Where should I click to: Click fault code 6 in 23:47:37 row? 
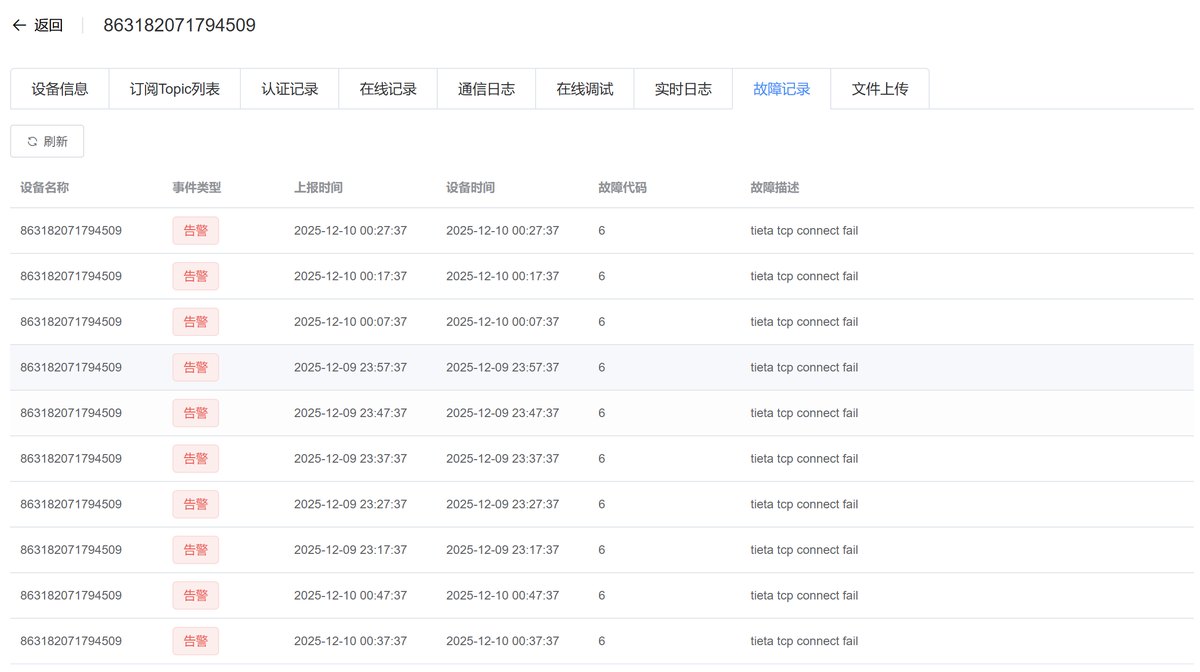(602, 413)
